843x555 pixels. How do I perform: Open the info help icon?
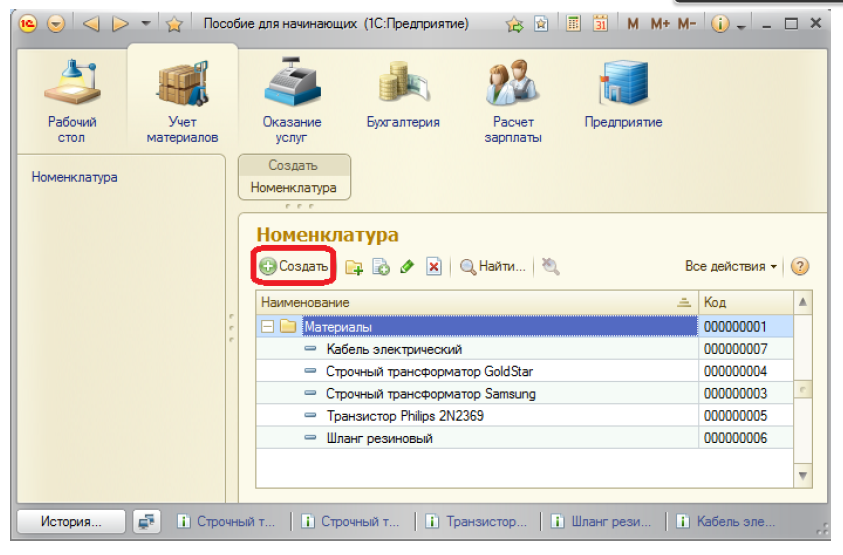pos(720,24)
